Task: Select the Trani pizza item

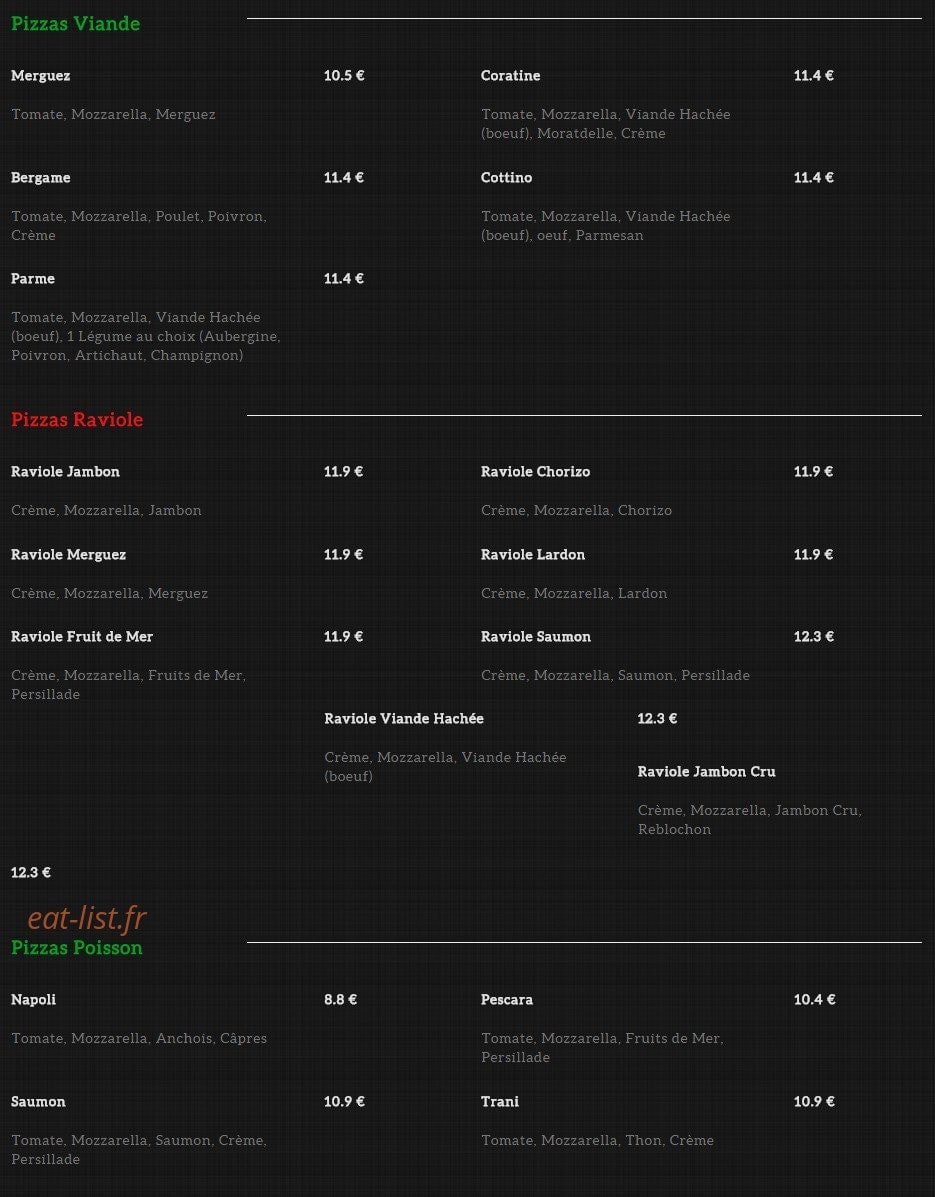Action: pos(500,1102)
